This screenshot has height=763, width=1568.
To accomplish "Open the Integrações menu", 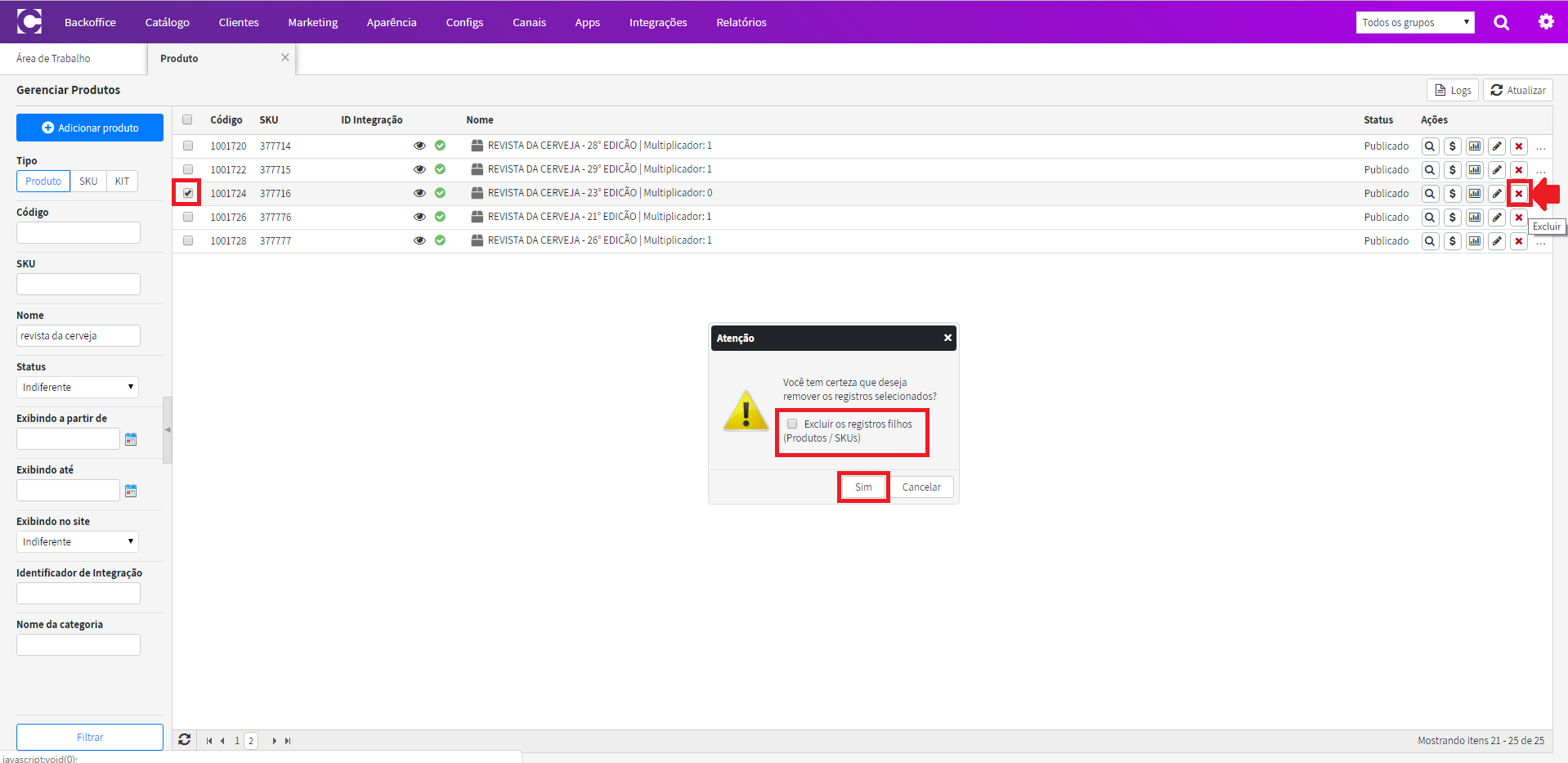I will click(x=658, y=22).
